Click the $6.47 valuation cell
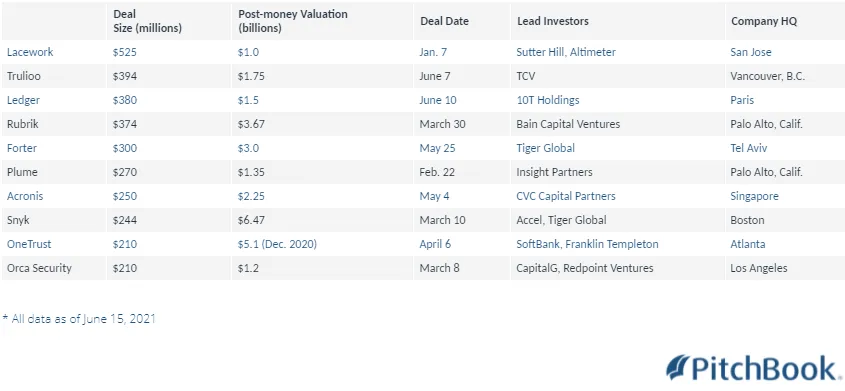The width and height of the screenshot is (845, 391). click(x=251, y=220)
